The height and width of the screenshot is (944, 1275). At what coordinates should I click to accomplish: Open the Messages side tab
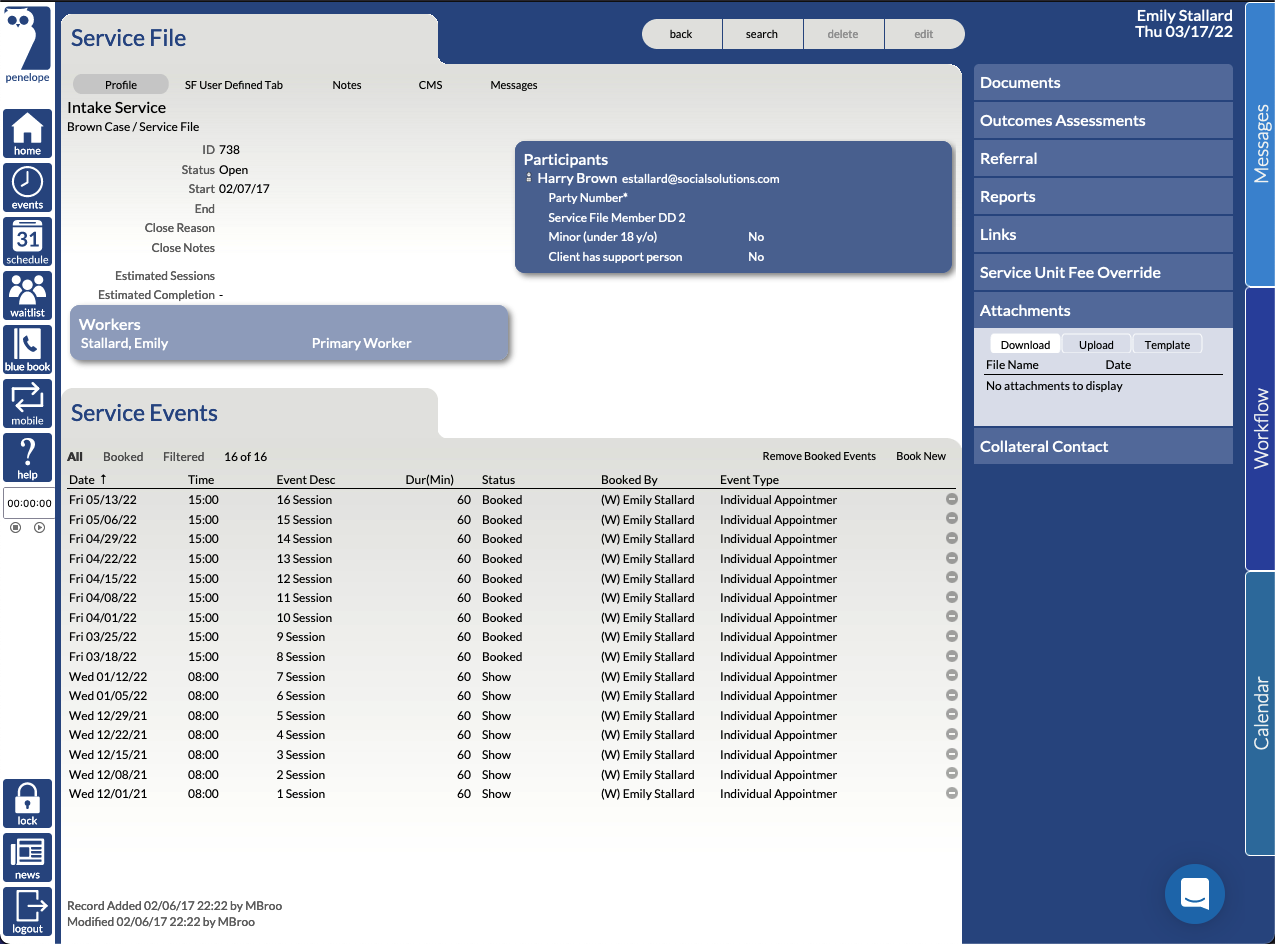[x=1260, y=144]
